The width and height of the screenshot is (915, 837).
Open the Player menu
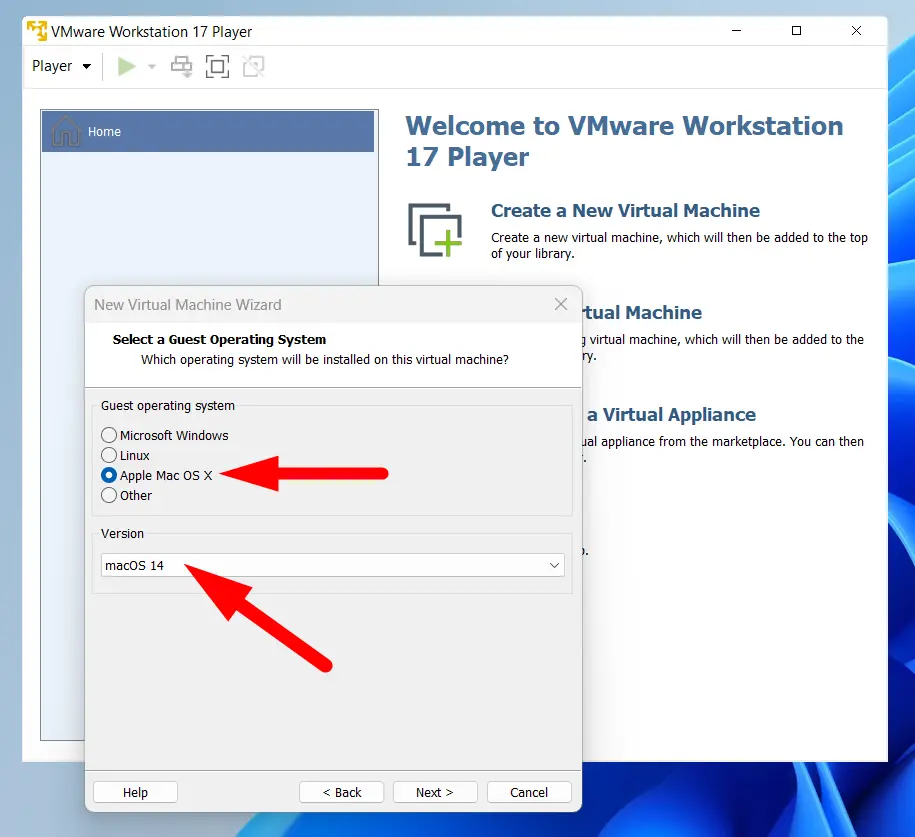(x=61, y=66)
